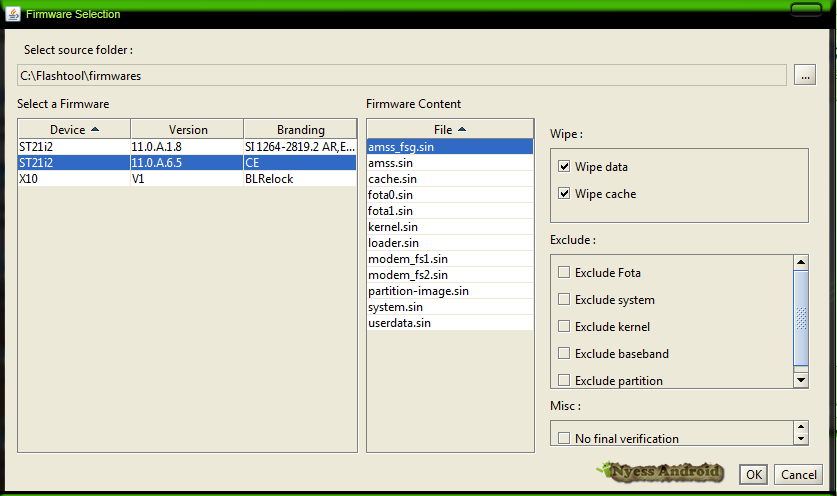This screenshot has width=837, height=496.
Task: Cancel the firmware selection dialog
Action: click(x=798, y=474)
